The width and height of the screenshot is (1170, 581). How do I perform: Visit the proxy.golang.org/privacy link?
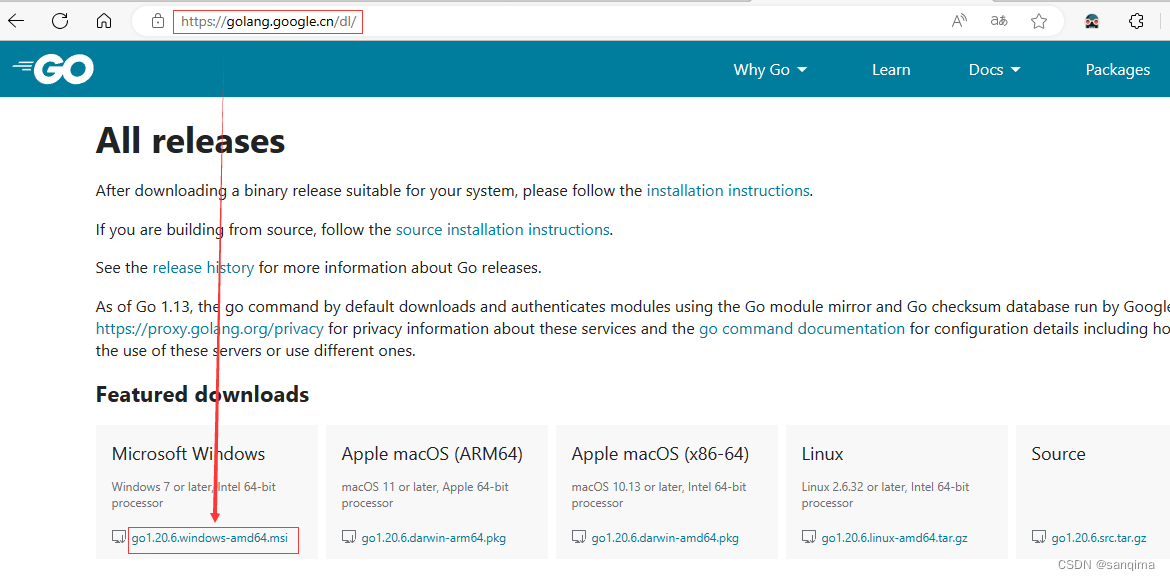tap(210, 329)
